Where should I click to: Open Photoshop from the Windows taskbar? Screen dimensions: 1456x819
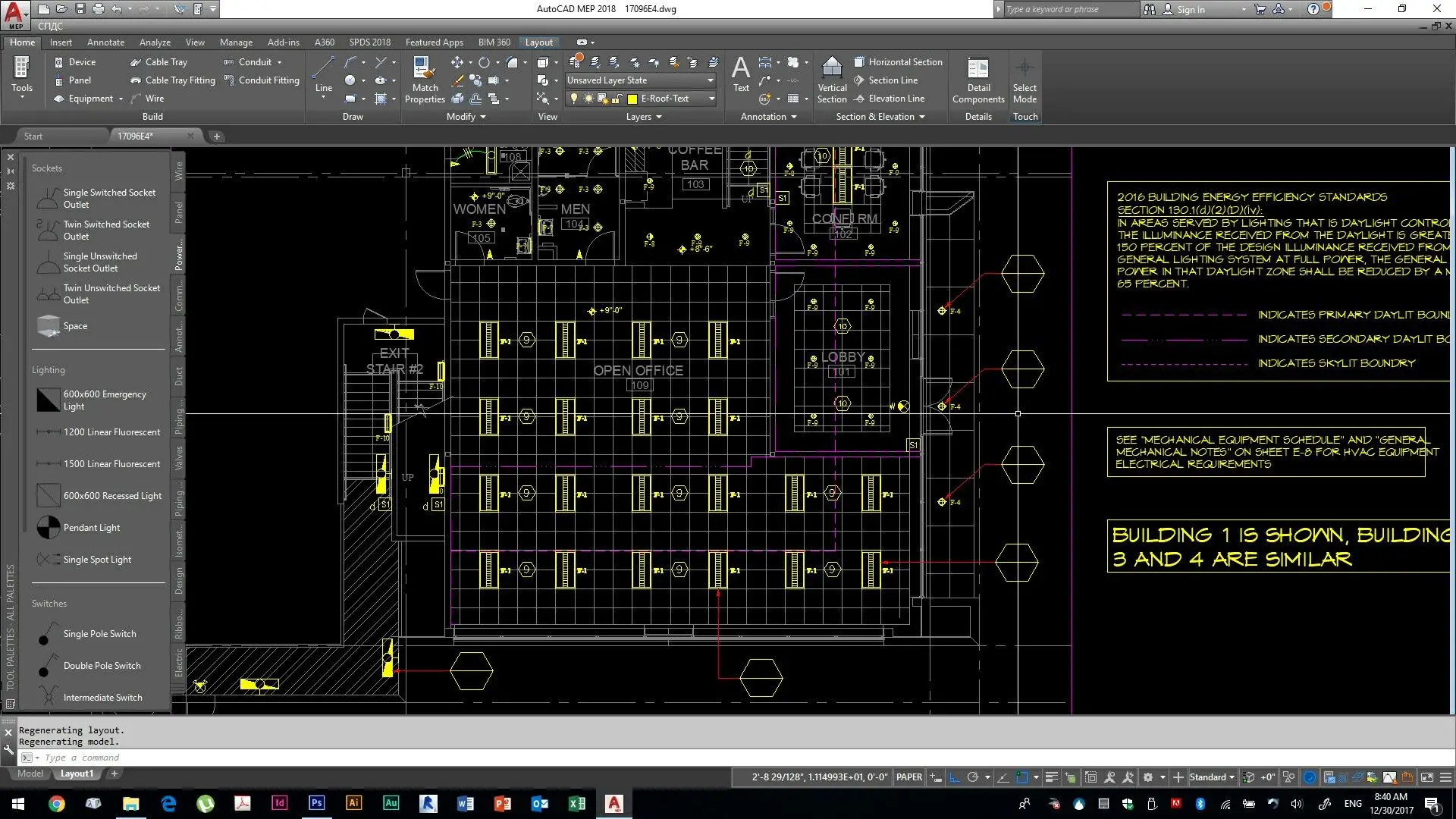pos(317,803)
